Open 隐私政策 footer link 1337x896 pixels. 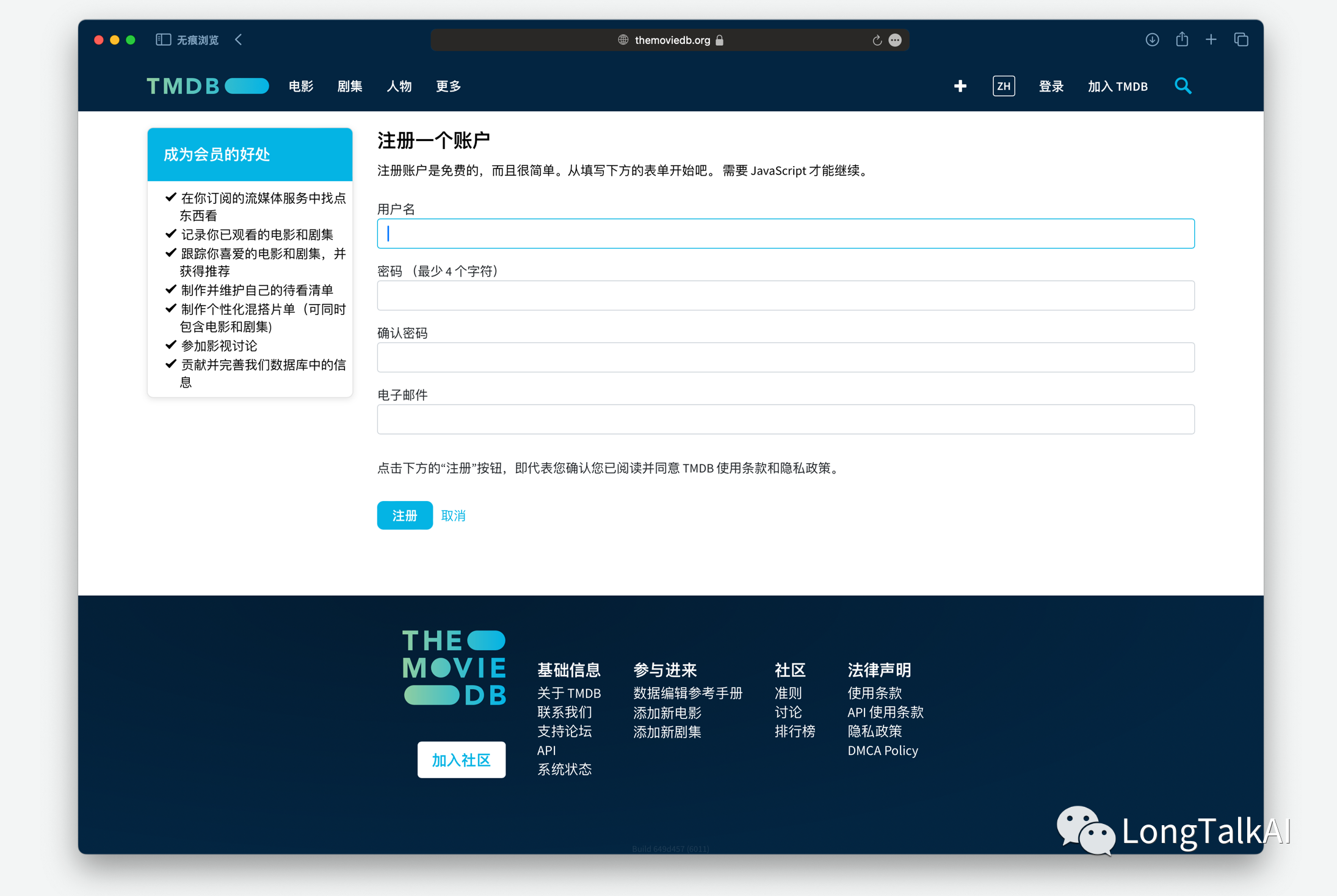875,731
